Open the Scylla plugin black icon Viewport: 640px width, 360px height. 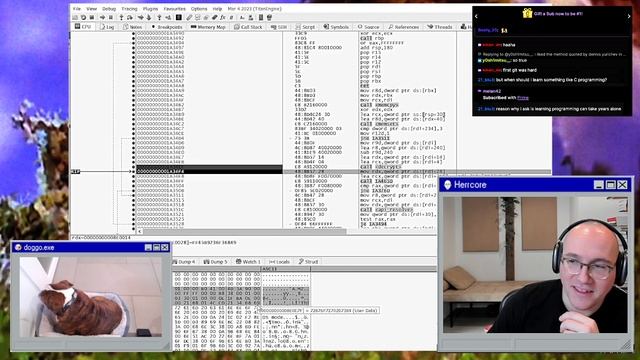point(179,18)
